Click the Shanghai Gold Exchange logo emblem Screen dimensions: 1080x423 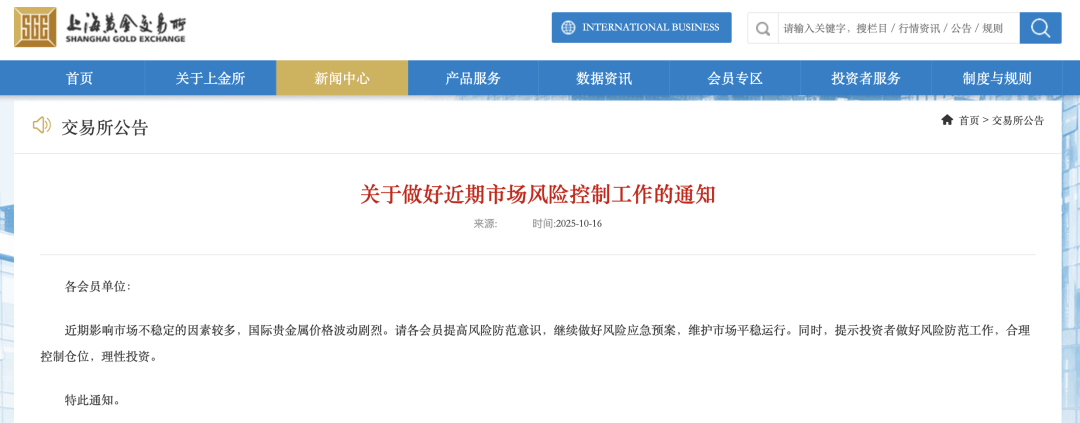click(x=35, y=27)
